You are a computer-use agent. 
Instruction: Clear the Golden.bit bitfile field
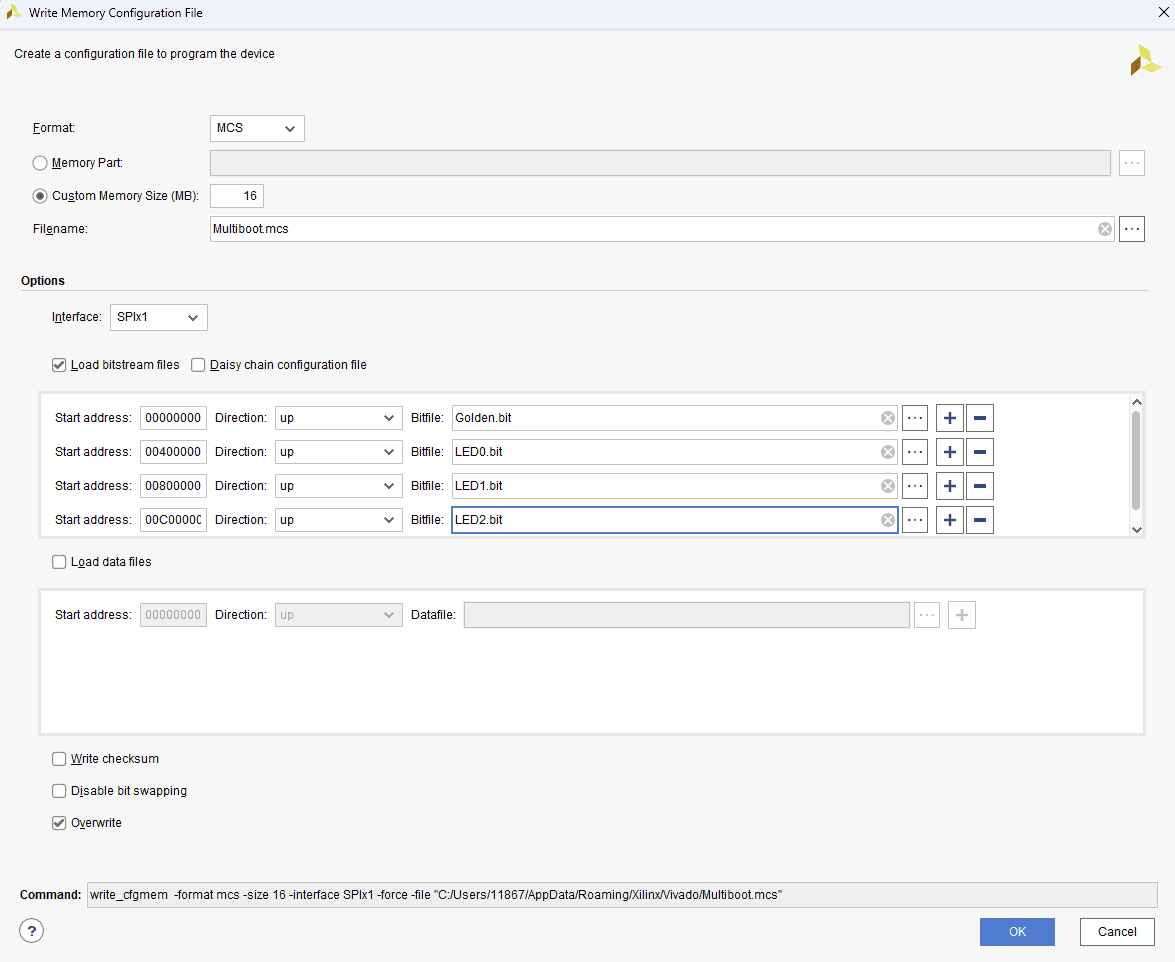pos(887,418)
